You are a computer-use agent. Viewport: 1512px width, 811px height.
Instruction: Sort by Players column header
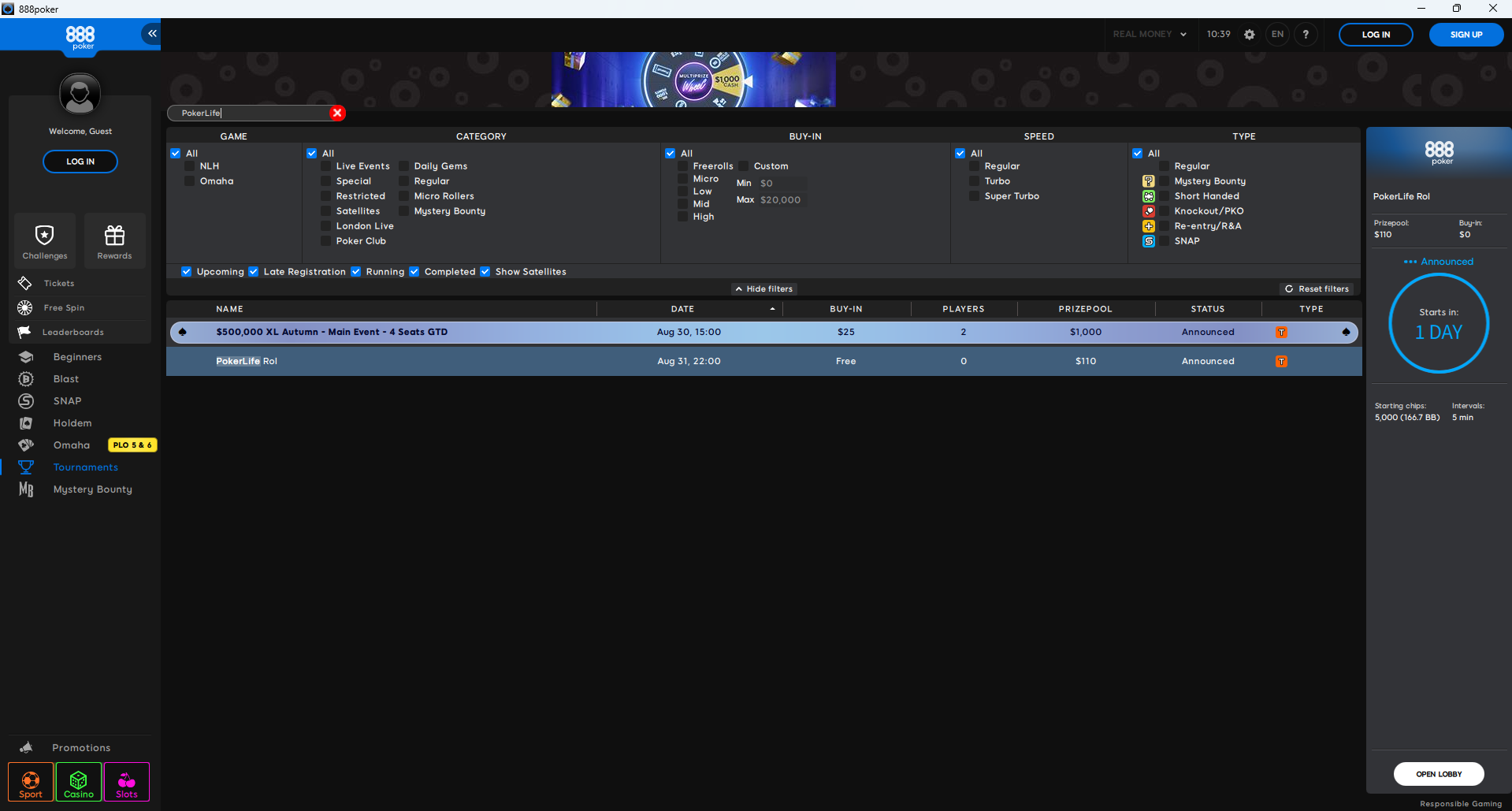pyautogui.click(x=964, y=309)
